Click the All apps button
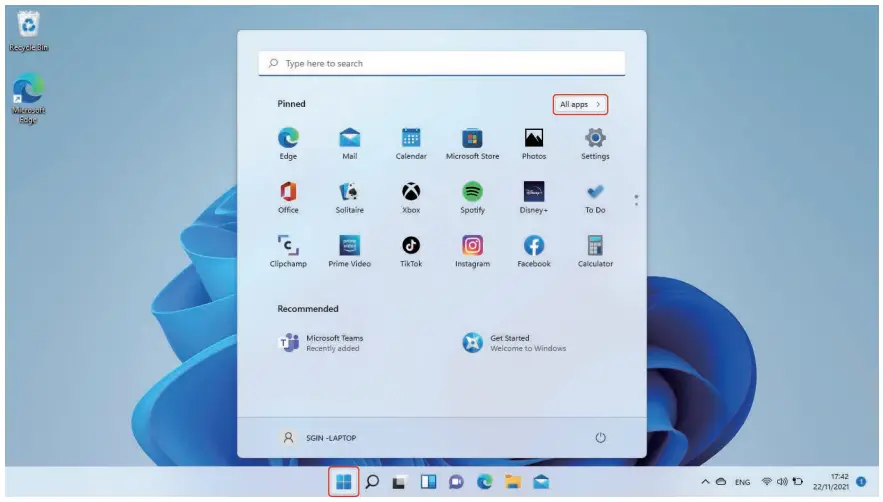The width and height of the screenshot is (883, 502). [x=580, y=104]
